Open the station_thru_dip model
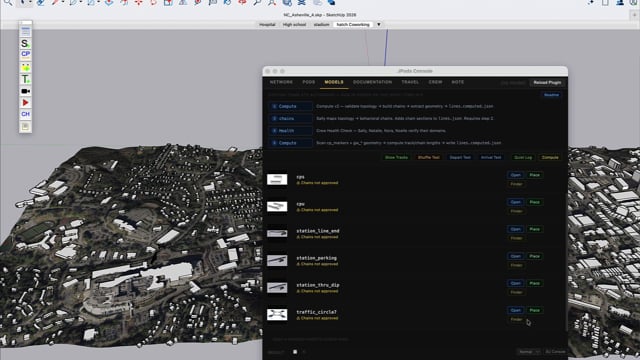Viewport: 640px width, 360px height. 516,283
